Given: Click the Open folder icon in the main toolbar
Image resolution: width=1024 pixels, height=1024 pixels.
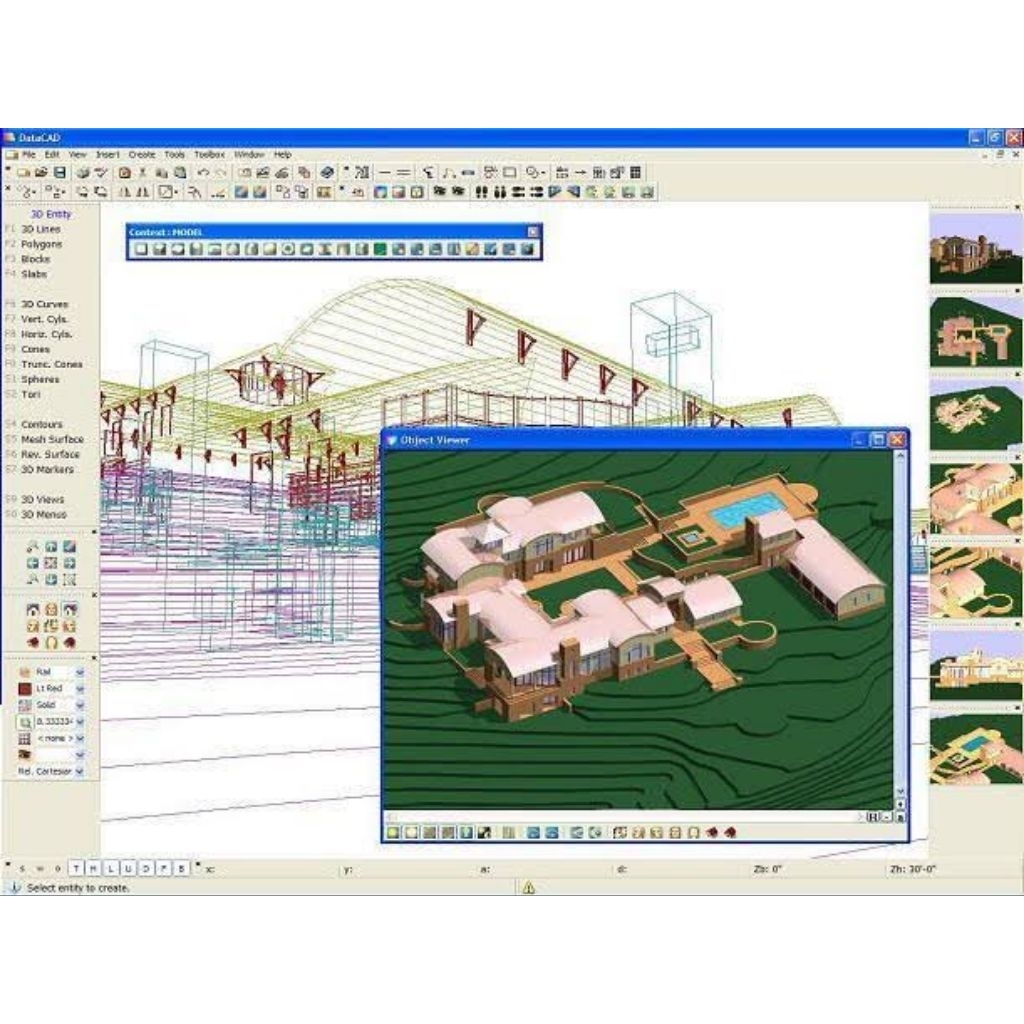Looking at the screenshot, I should tap(41, 172).
